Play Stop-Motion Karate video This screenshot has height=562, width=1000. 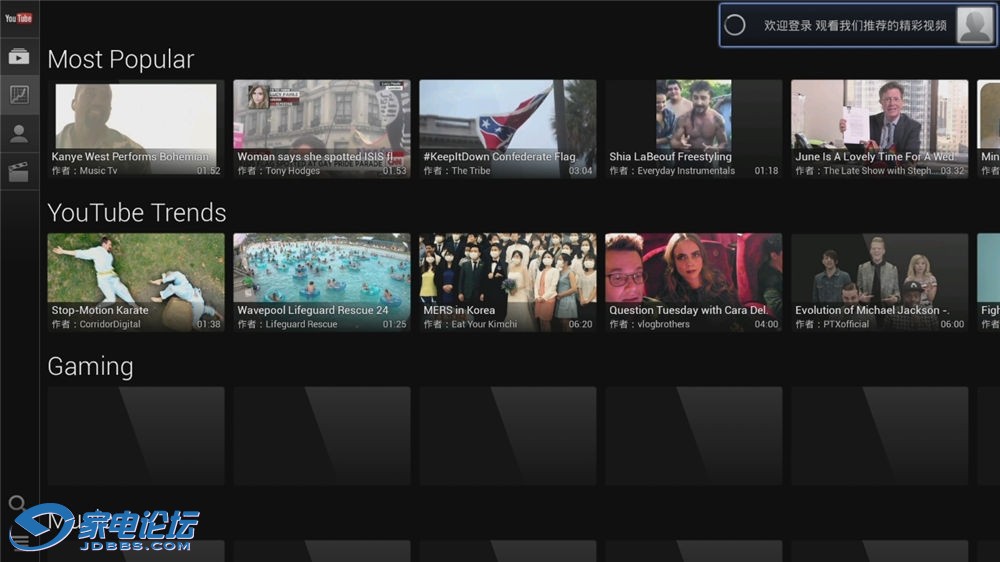(x=136, y=282)
